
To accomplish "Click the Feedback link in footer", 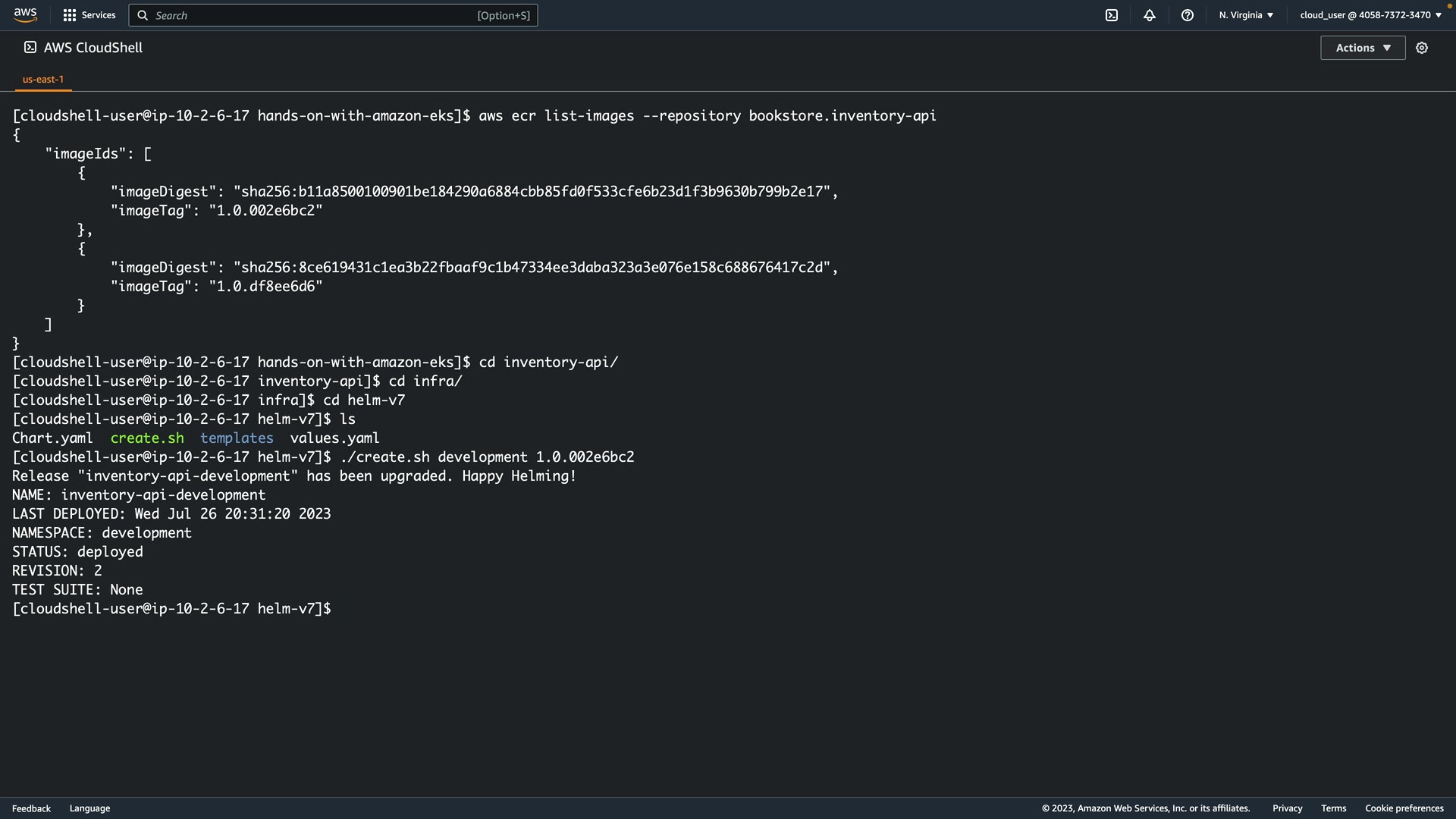I will pyautogui.click(x=31, y=808).
